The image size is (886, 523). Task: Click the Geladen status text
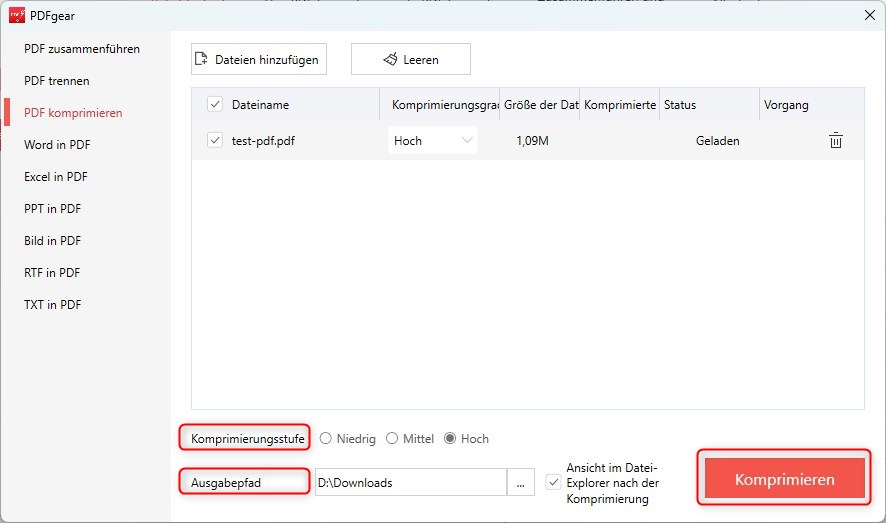718,141
